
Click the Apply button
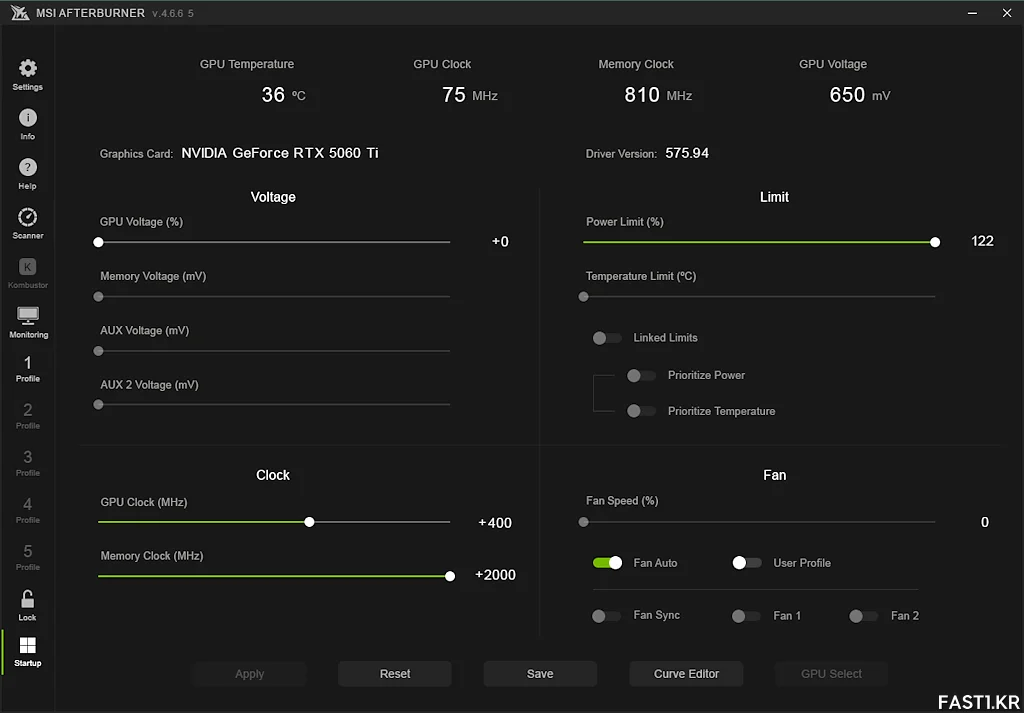click(249, 674)
